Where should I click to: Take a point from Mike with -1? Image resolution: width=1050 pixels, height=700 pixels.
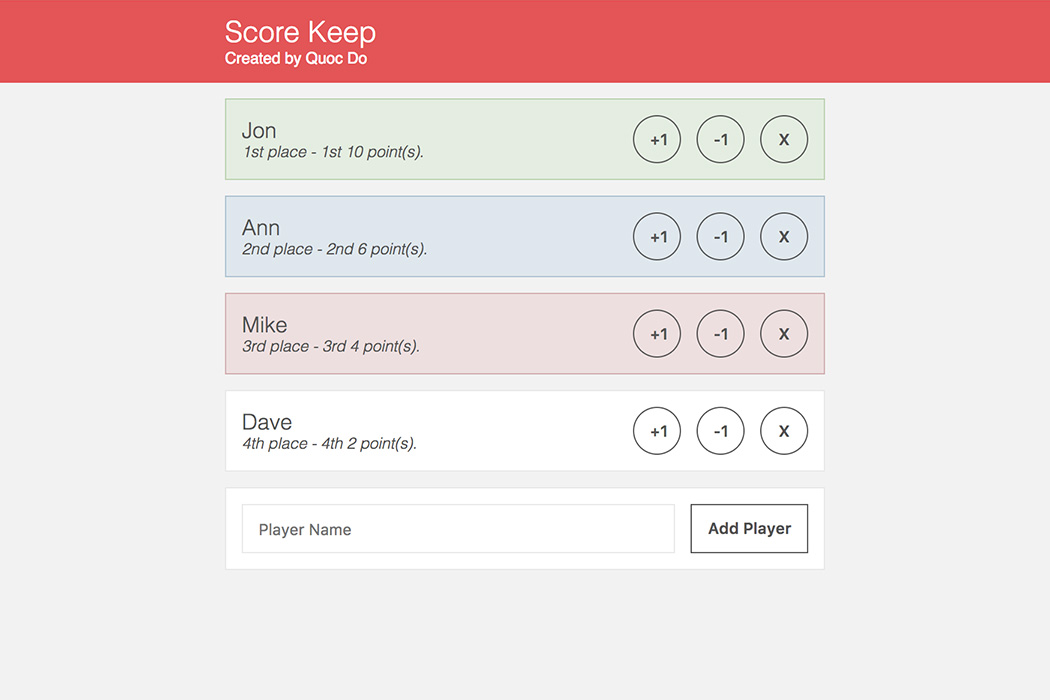click(x=721, y=334)
